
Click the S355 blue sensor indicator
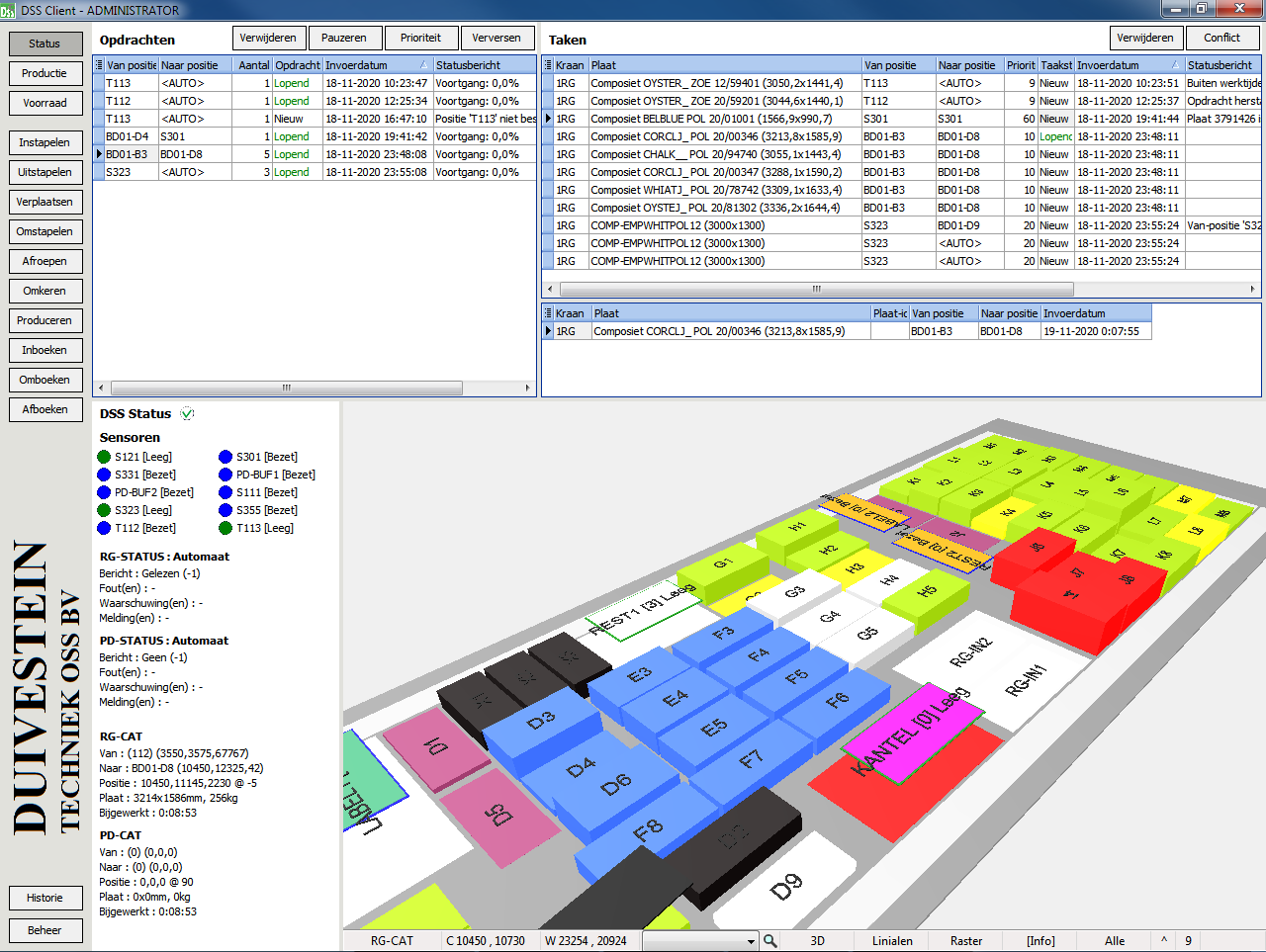[224, 510]
